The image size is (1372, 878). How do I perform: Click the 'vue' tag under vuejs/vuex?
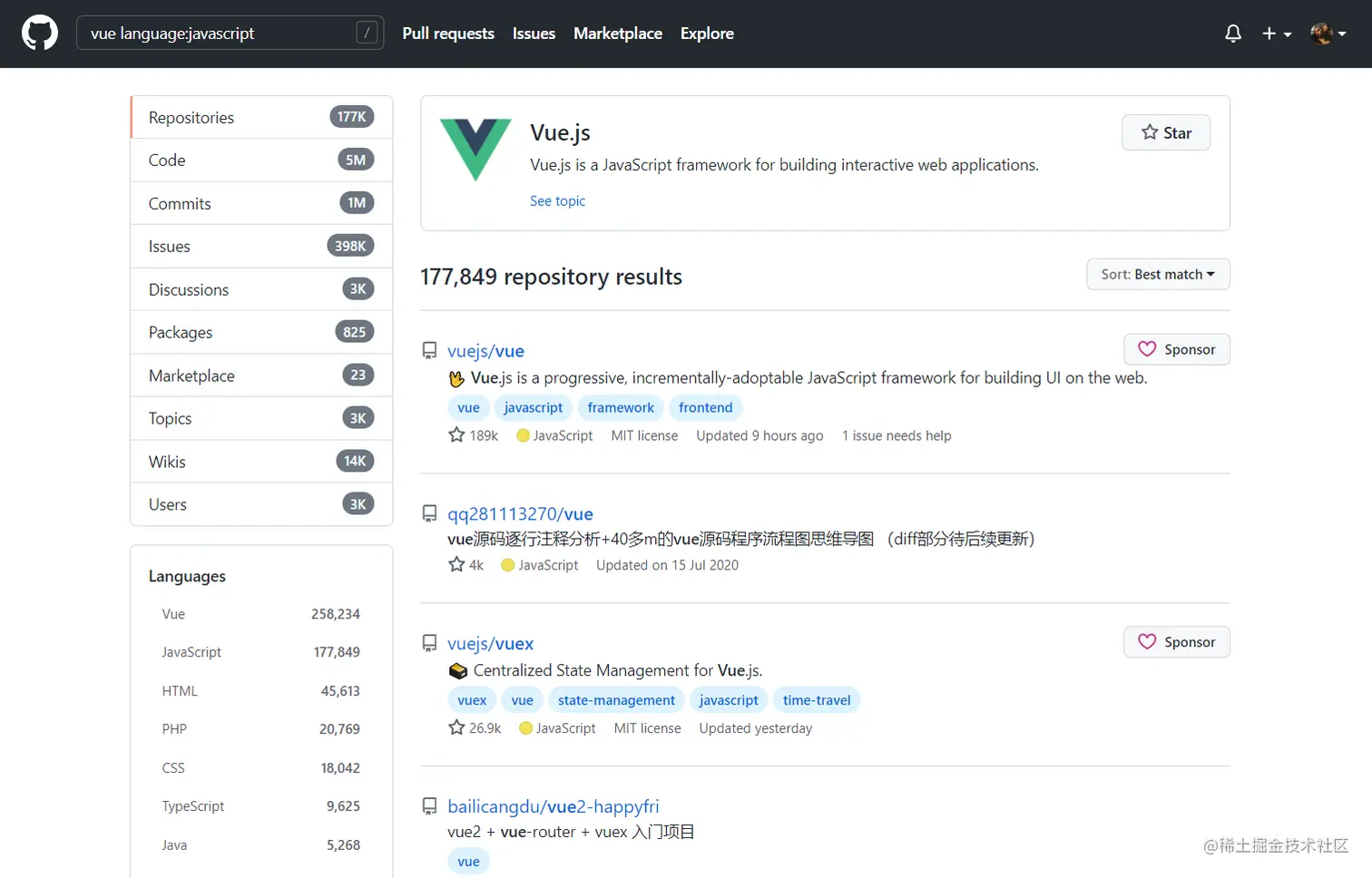523,700
